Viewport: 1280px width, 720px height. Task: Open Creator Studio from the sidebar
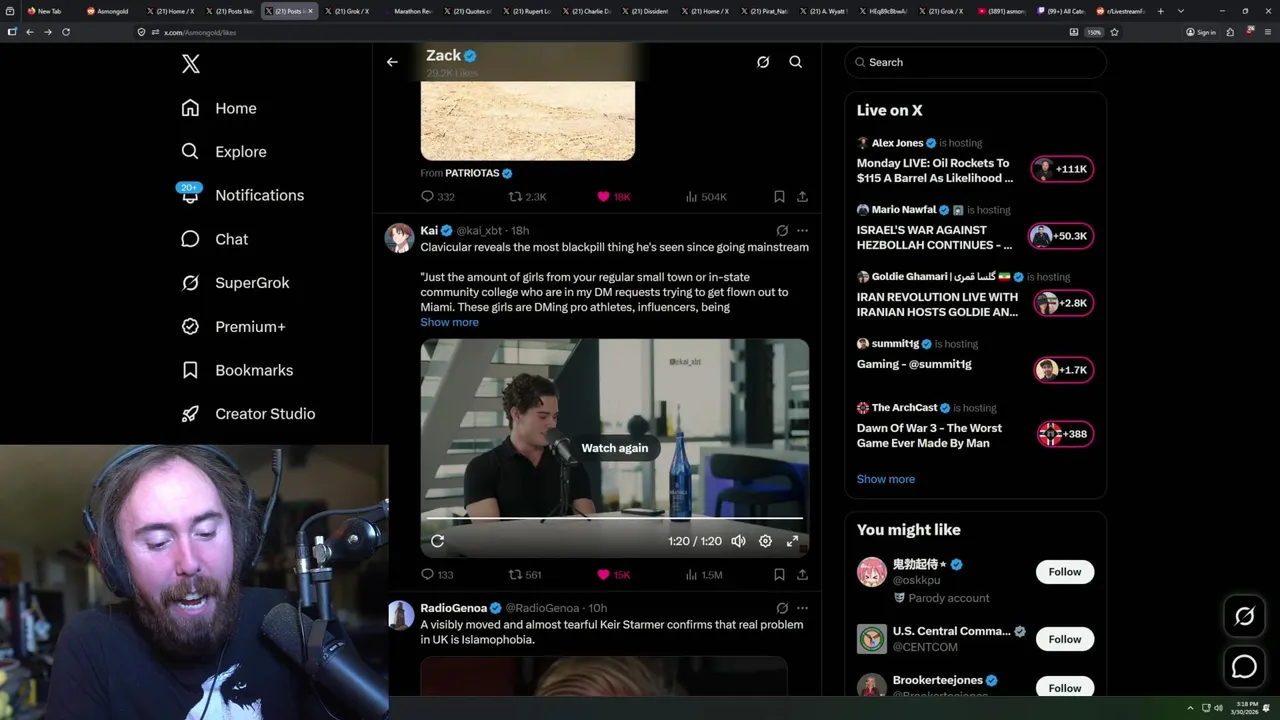[x=248, y=414]
